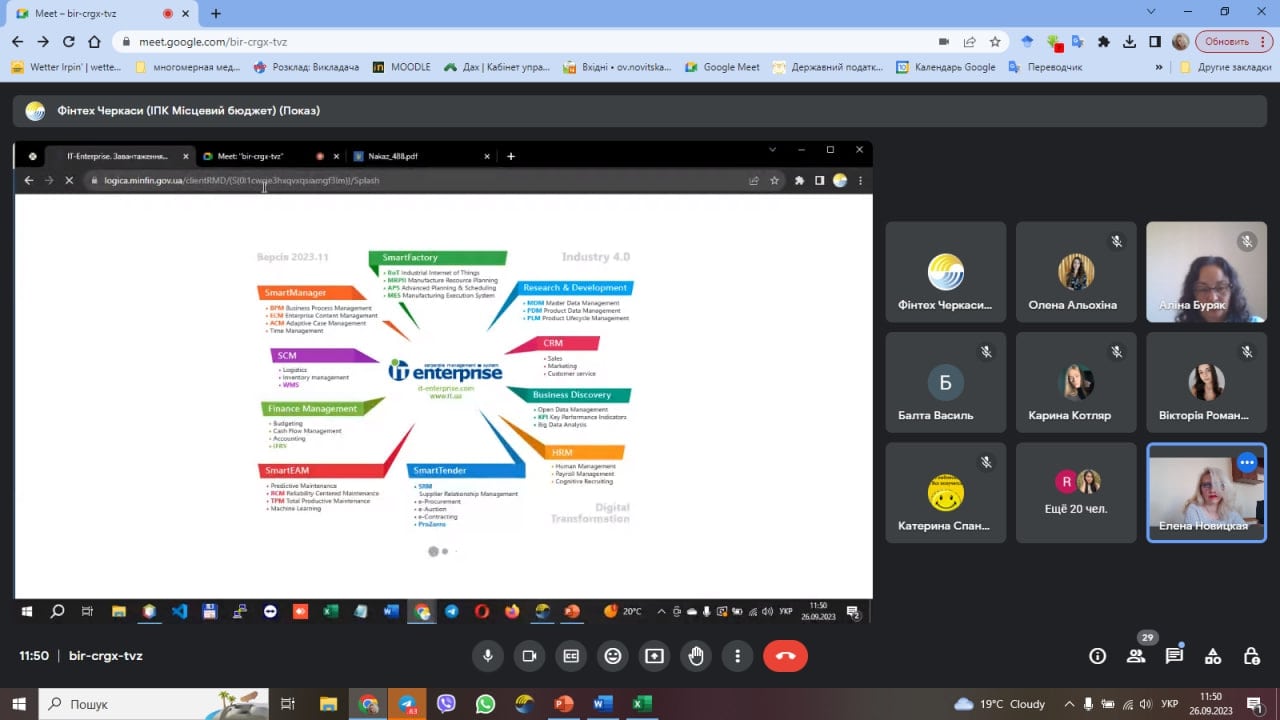Show hidden system tray icons
This screenshot has height=720, width=1280.
(1070, 704)
